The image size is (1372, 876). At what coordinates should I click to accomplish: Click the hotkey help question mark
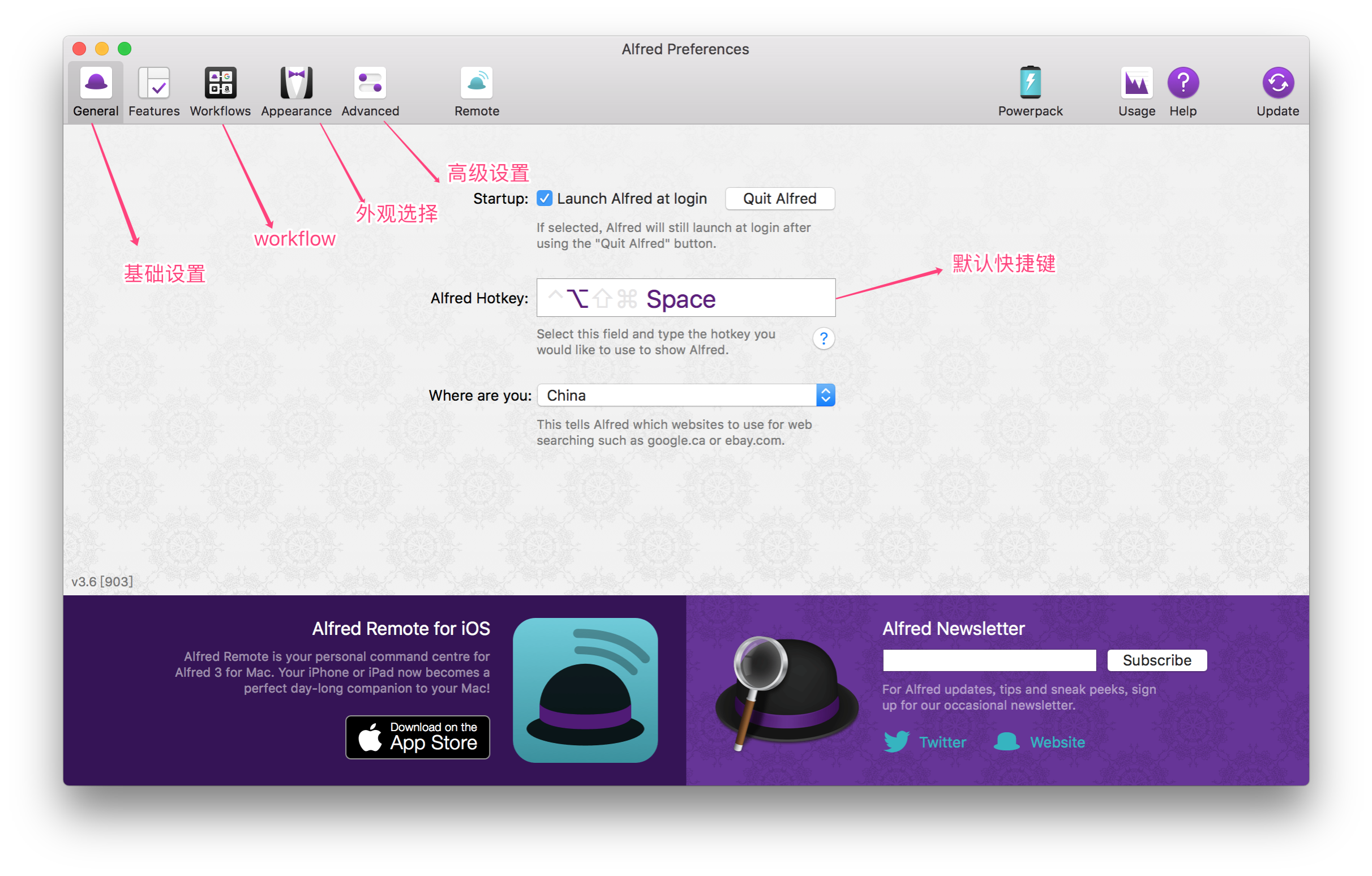click(824, 339)
